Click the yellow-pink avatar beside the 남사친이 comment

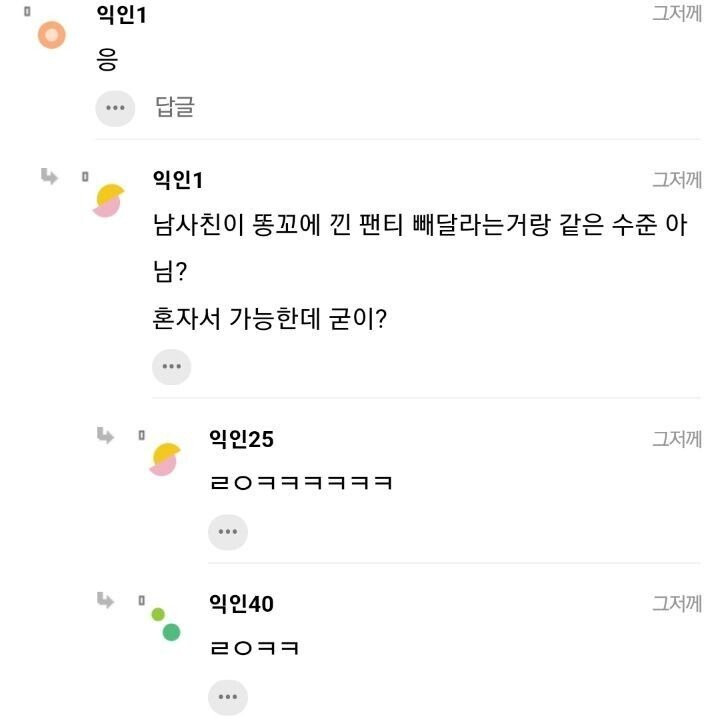pyautogui.click(x=108, y=201)
